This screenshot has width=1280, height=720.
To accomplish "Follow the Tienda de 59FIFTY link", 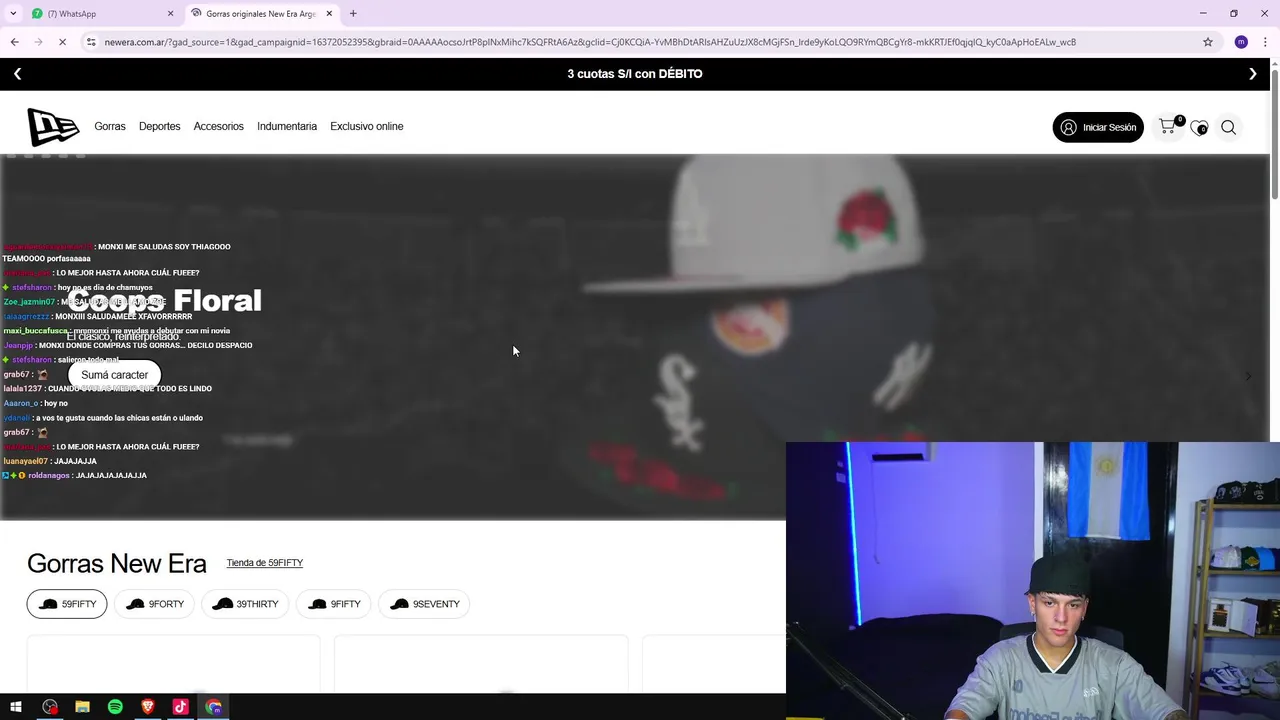I will pyautogui.click(x=265, y=563).
